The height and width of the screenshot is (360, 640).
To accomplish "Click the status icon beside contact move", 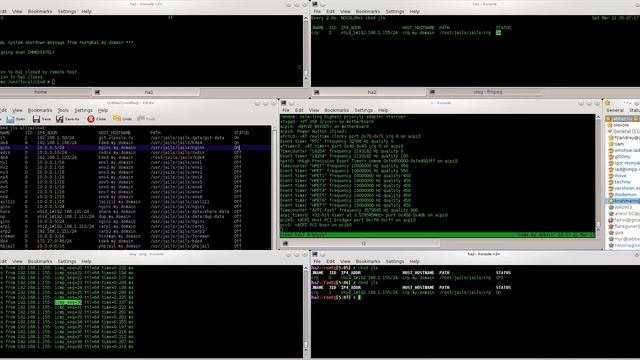I will click(611, 176).
